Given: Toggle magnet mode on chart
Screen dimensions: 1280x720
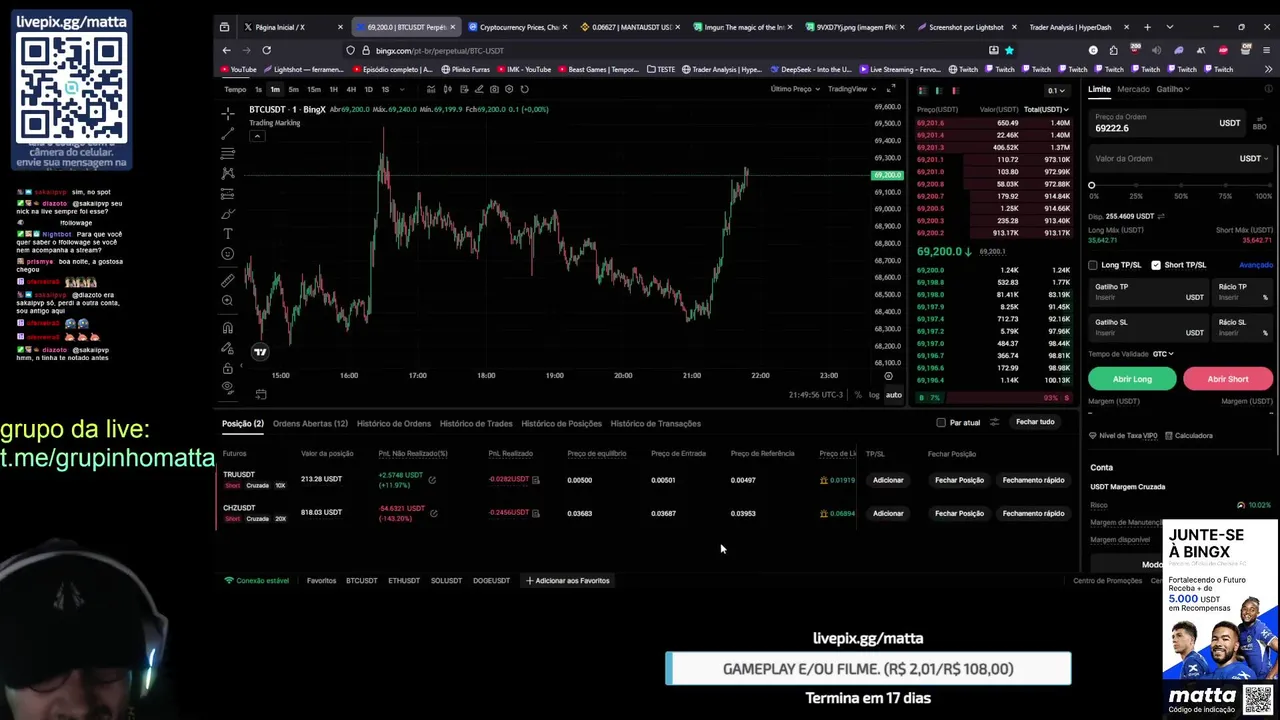Looking at the screenshot, I should 228,328.
